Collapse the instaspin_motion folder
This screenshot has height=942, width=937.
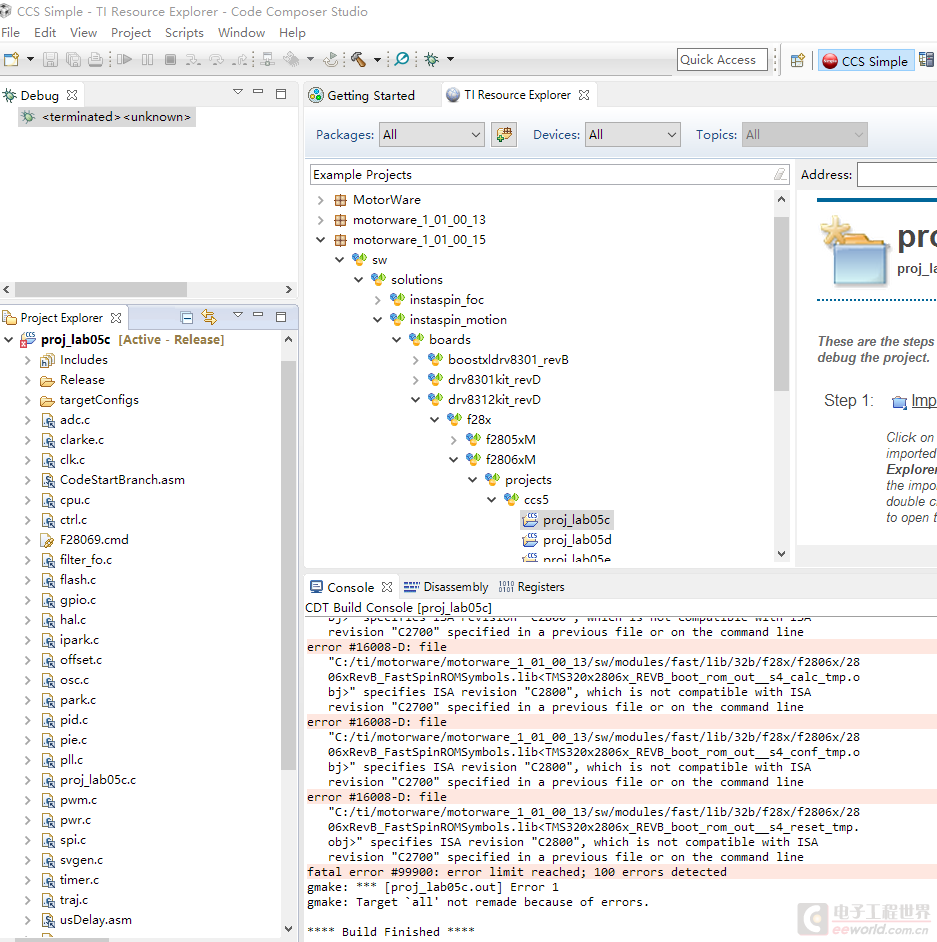tap(377, 320)
